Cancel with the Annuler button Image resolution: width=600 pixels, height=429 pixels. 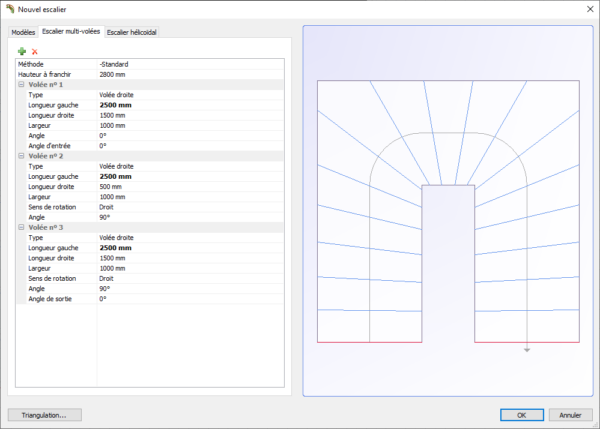[x=570, y=415]
